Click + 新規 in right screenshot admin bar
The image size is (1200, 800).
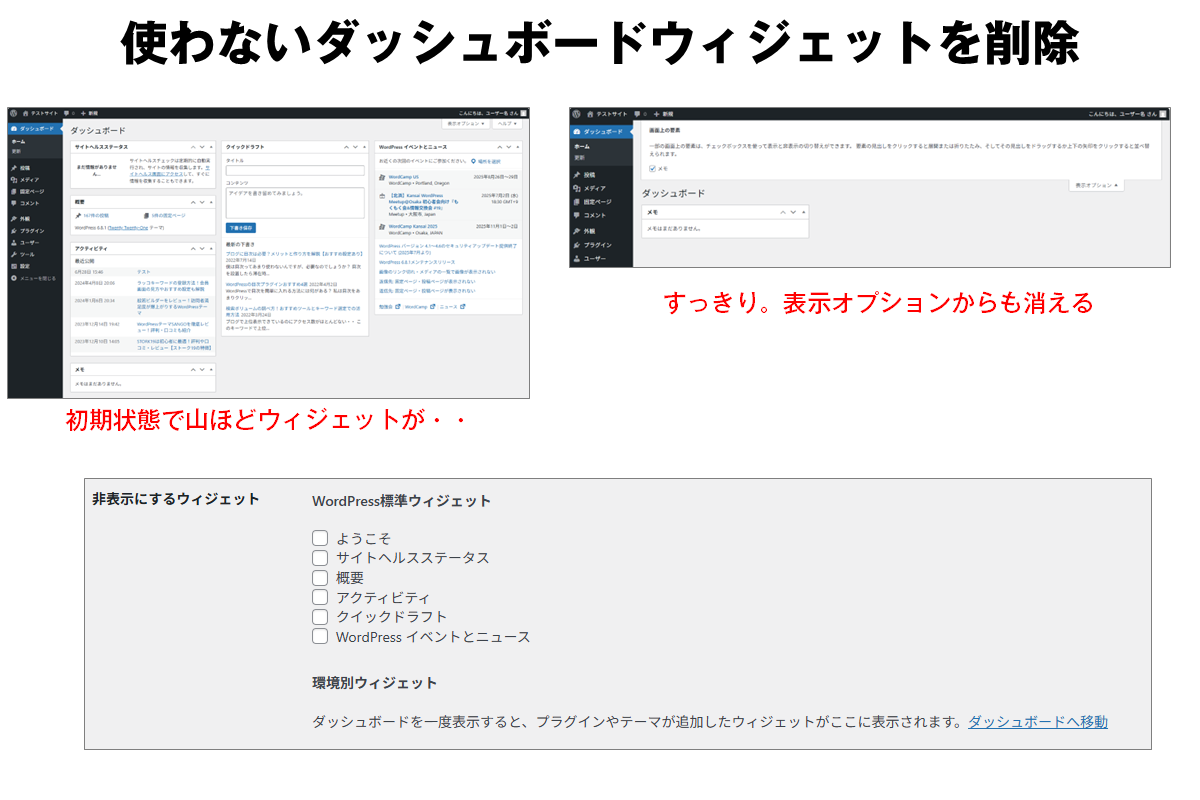(664, 113)
